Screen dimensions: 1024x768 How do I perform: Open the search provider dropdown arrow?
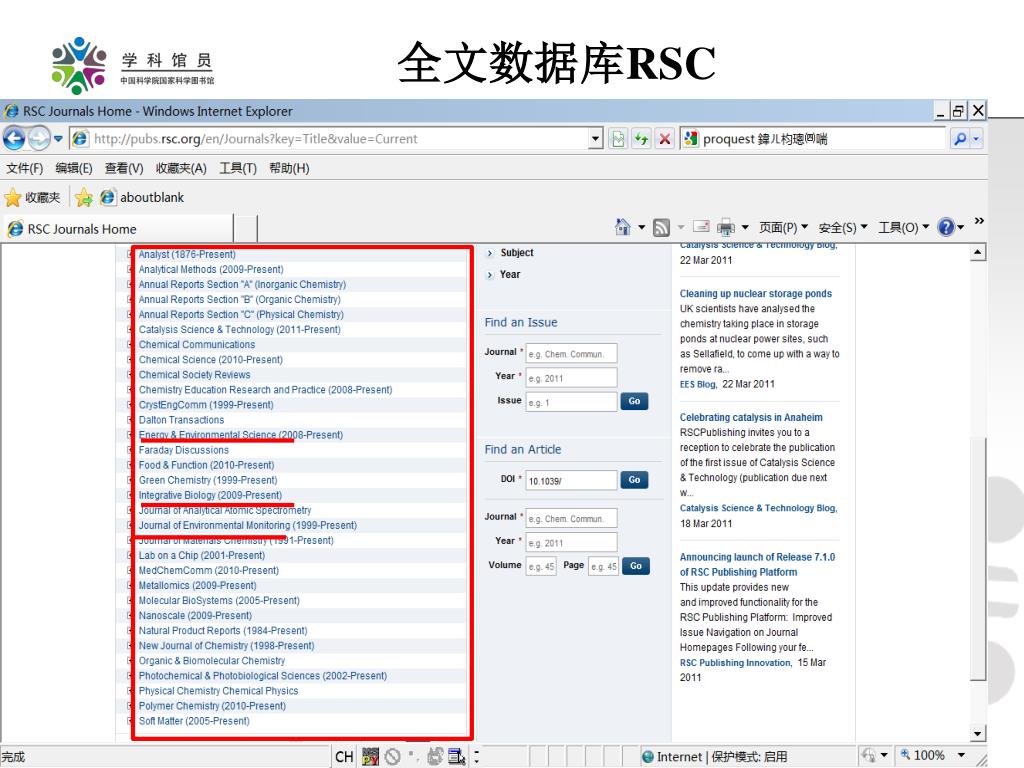point(976,138)
